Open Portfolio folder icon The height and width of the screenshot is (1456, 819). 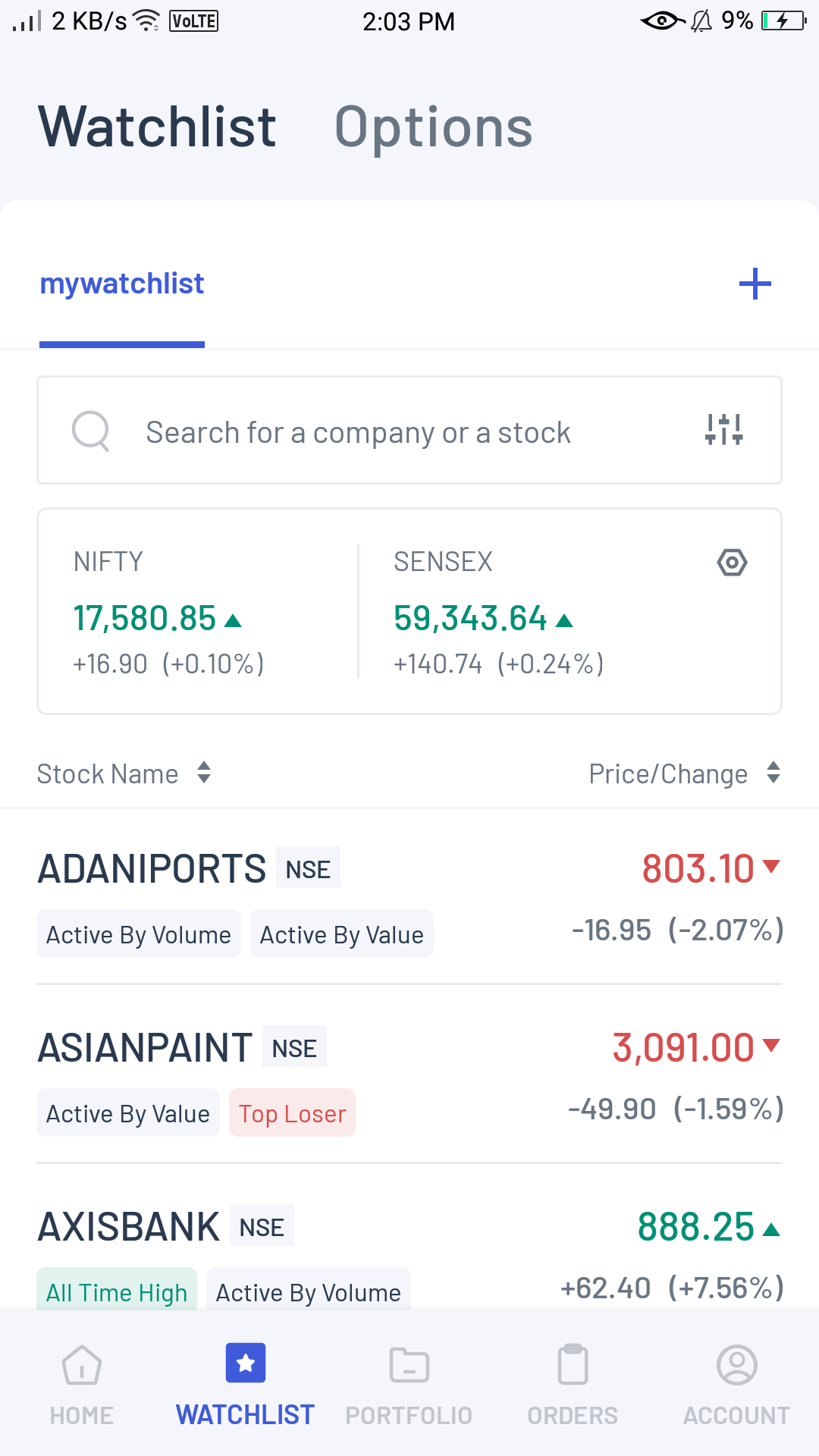(x=409, y=1365)
